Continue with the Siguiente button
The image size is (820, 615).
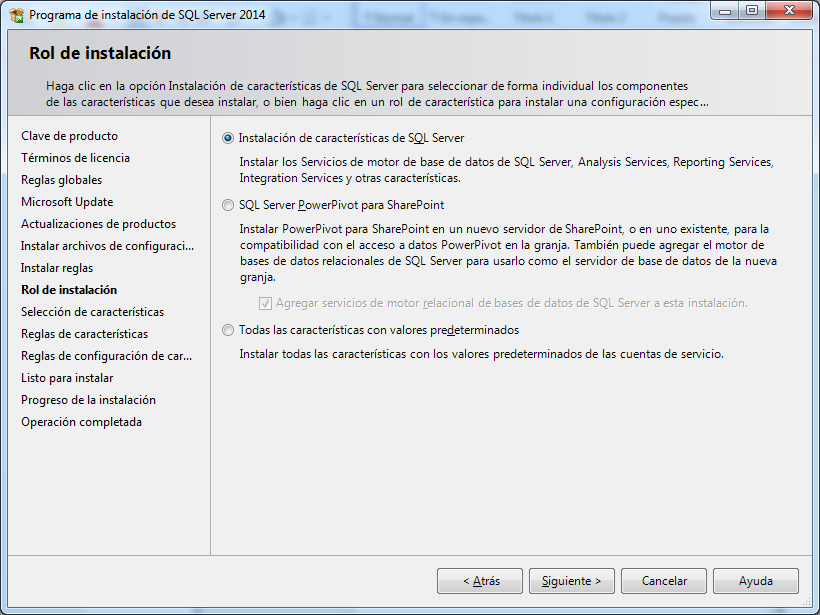[x=572, y=581]
